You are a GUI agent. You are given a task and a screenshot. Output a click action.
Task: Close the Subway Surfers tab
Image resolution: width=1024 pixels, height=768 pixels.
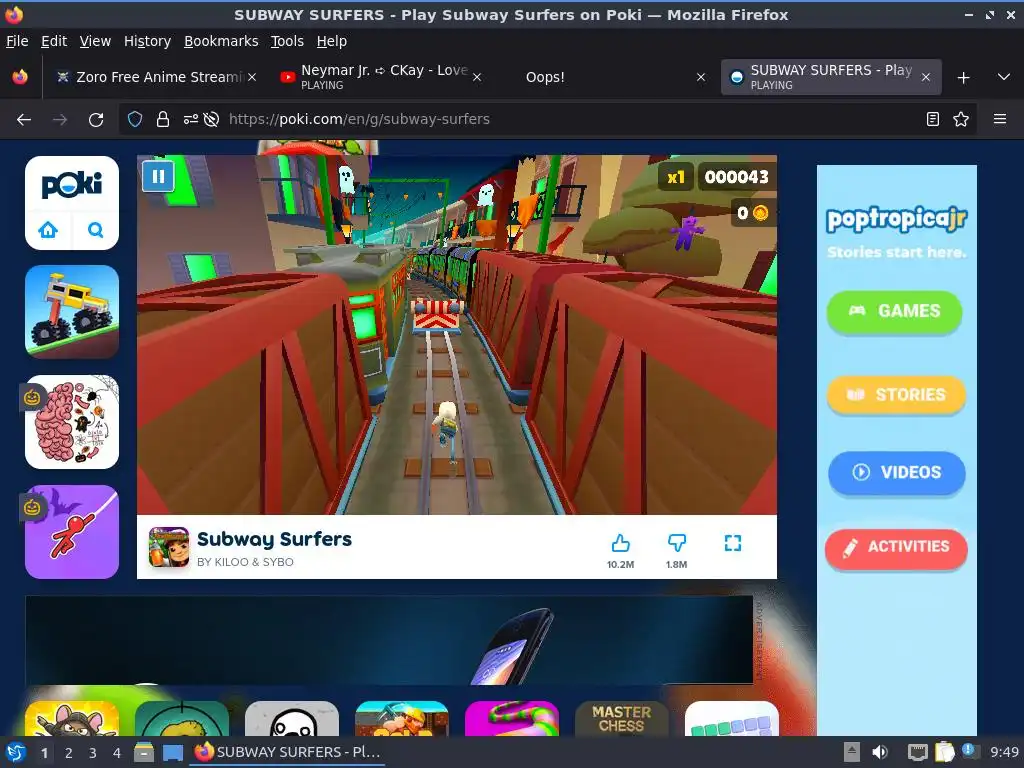(926, 77)
